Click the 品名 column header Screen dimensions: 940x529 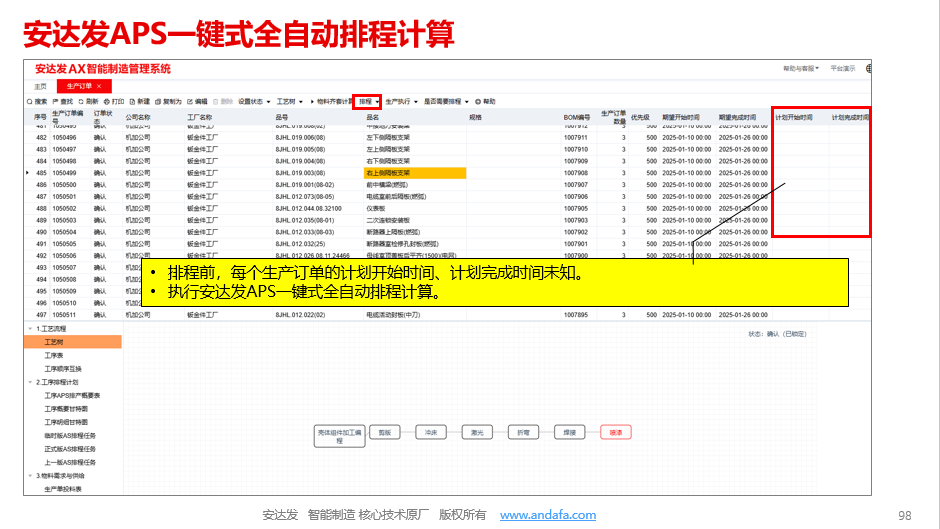point(373,118)
